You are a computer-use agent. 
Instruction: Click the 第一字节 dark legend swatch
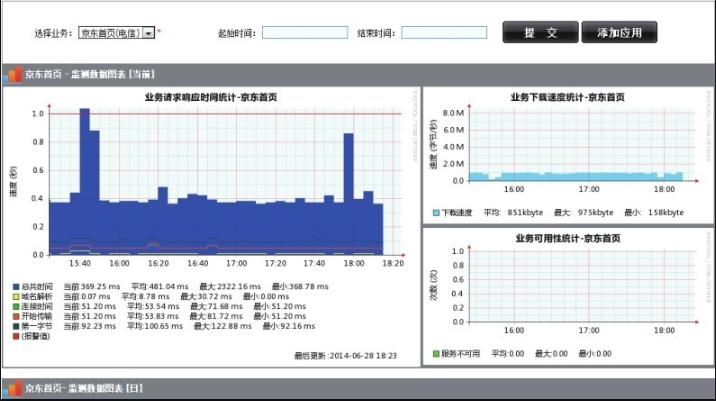click(16, 326)
